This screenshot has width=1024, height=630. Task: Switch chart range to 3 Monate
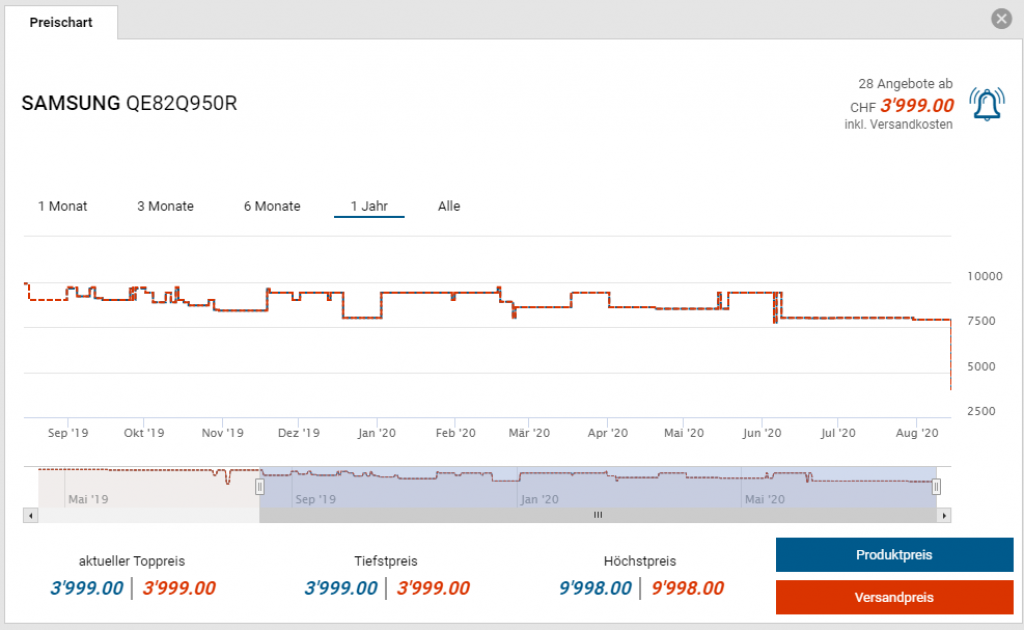click(165, 206)
